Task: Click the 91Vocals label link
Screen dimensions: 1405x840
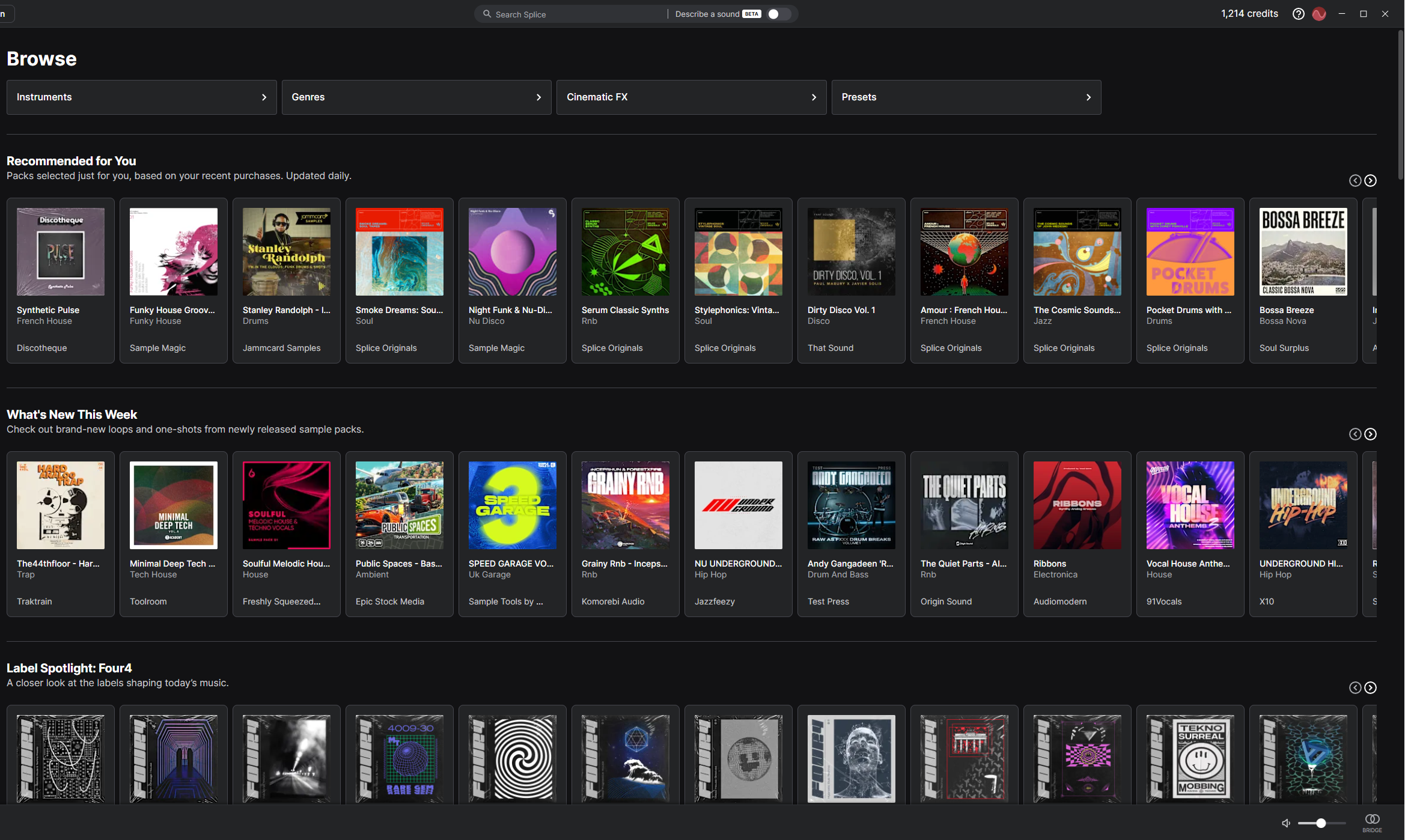Action: 1164,601
